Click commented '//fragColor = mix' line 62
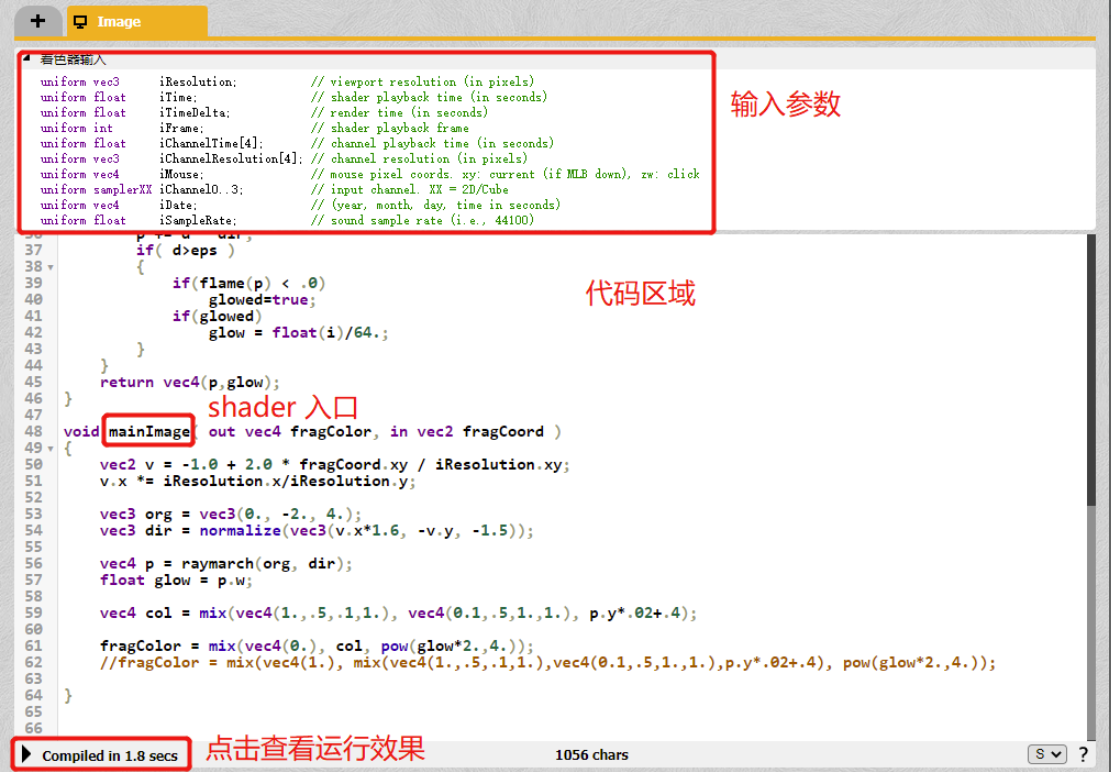The height and width of the screenshot is (772, 1111). [548, 663]
